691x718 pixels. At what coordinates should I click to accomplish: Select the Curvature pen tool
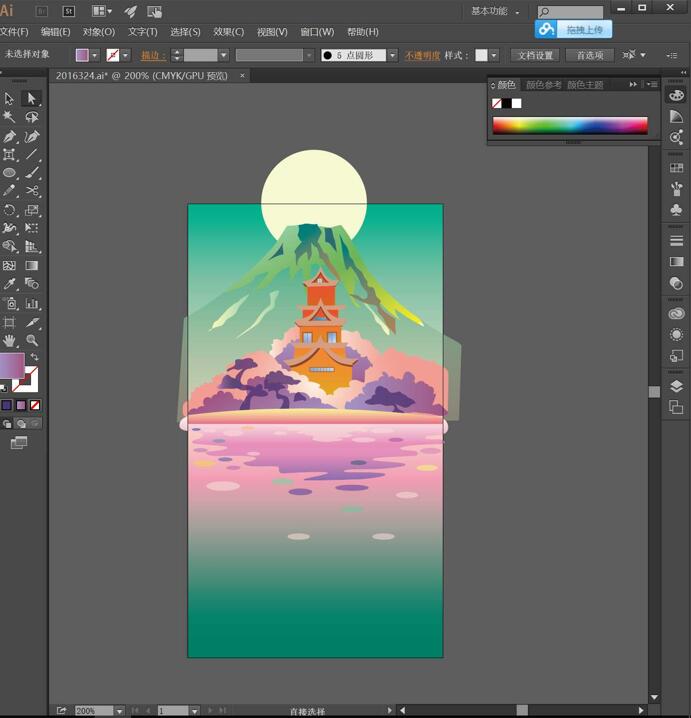pos(31,136)
